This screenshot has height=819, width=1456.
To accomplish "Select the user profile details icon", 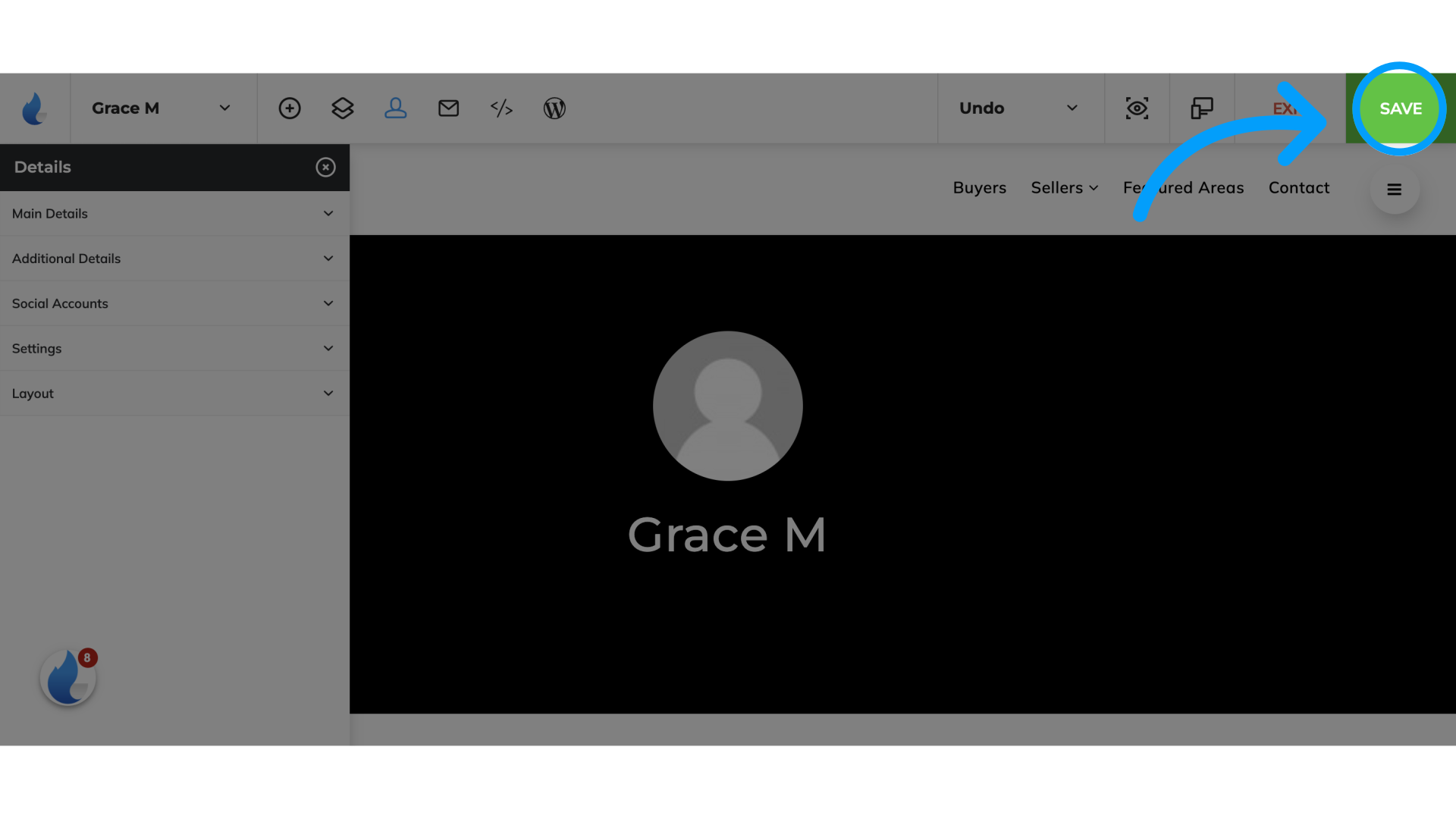I will click(396, 108).
